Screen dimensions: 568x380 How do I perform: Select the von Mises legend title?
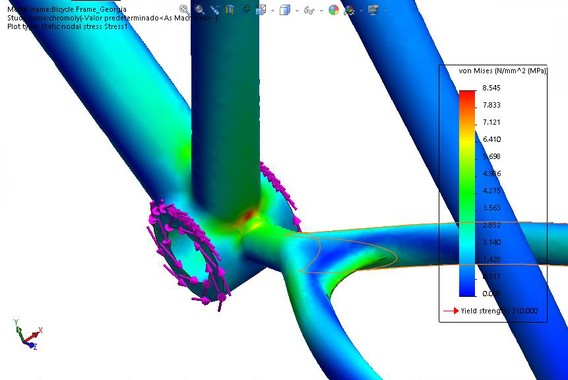(502, 71)
